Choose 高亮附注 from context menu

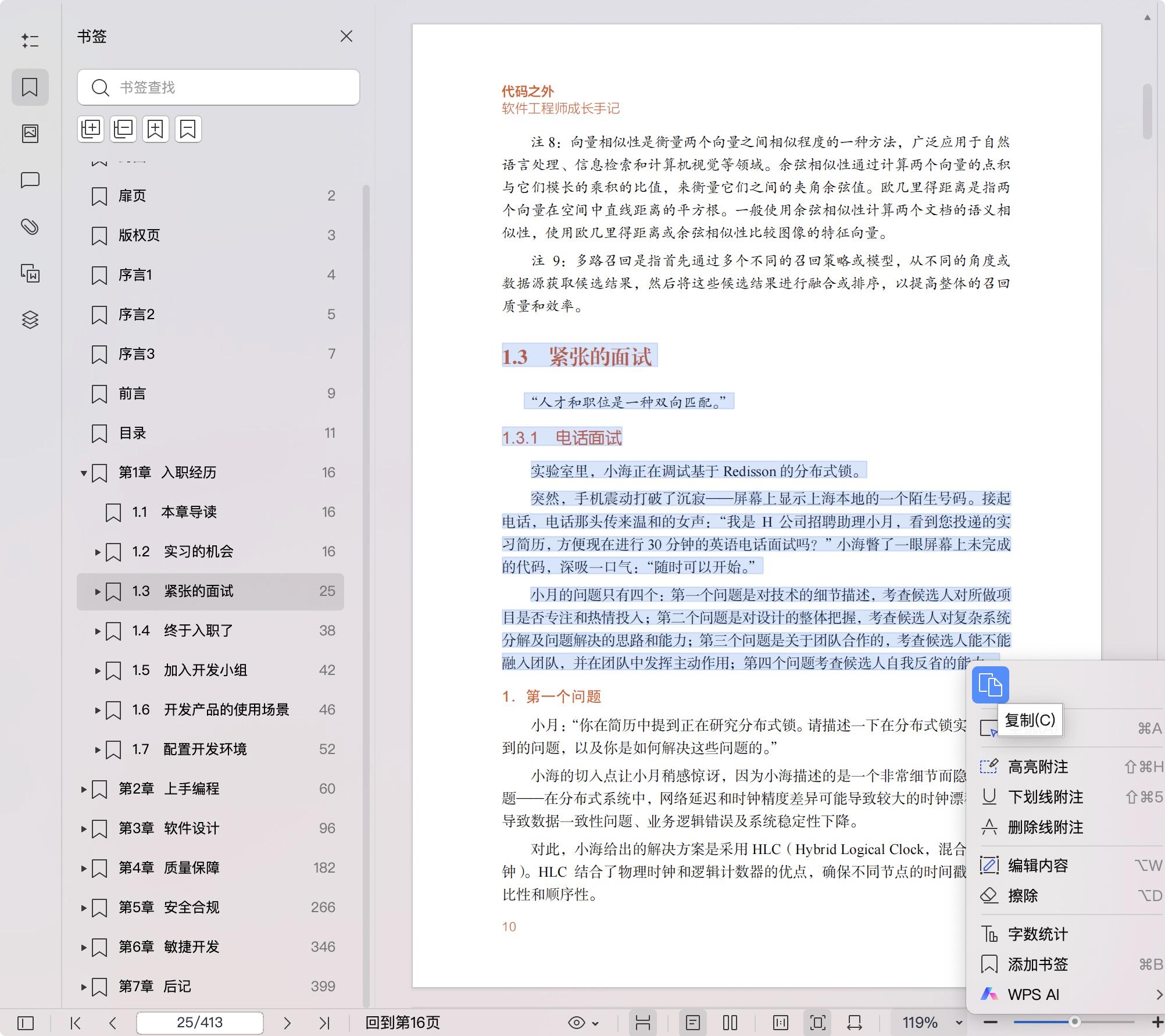pyautogui.click(x=1038, y=767)
